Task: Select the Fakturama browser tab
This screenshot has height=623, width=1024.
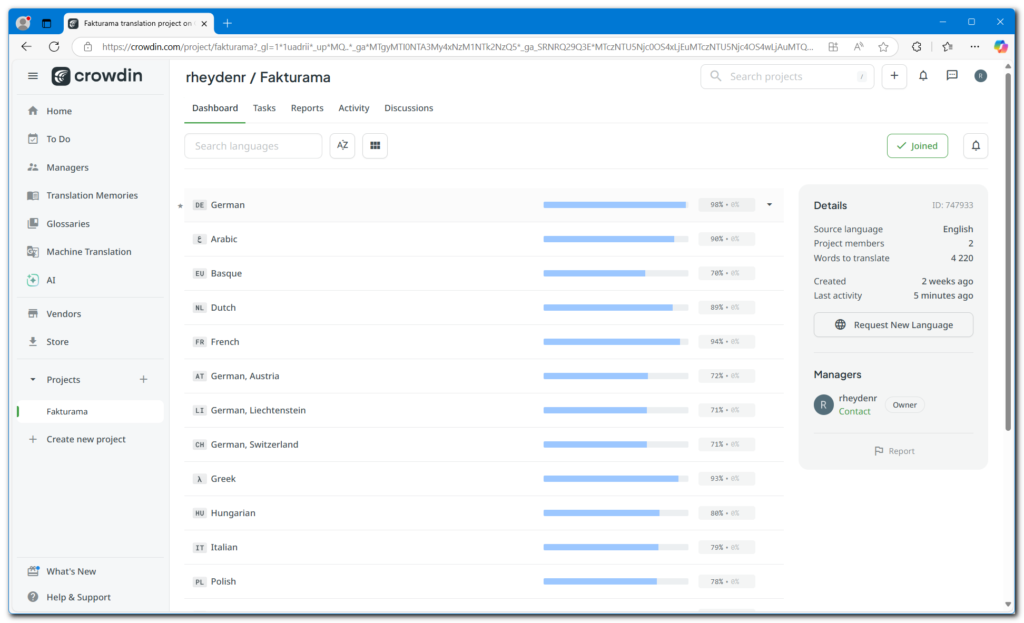Action: (x=138, y=24)
